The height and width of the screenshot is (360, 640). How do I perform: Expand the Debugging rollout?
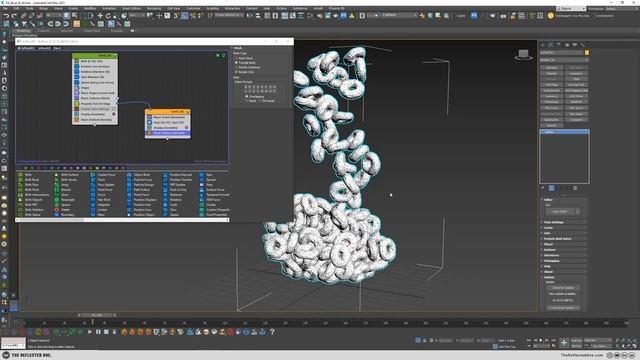[564, 261]
